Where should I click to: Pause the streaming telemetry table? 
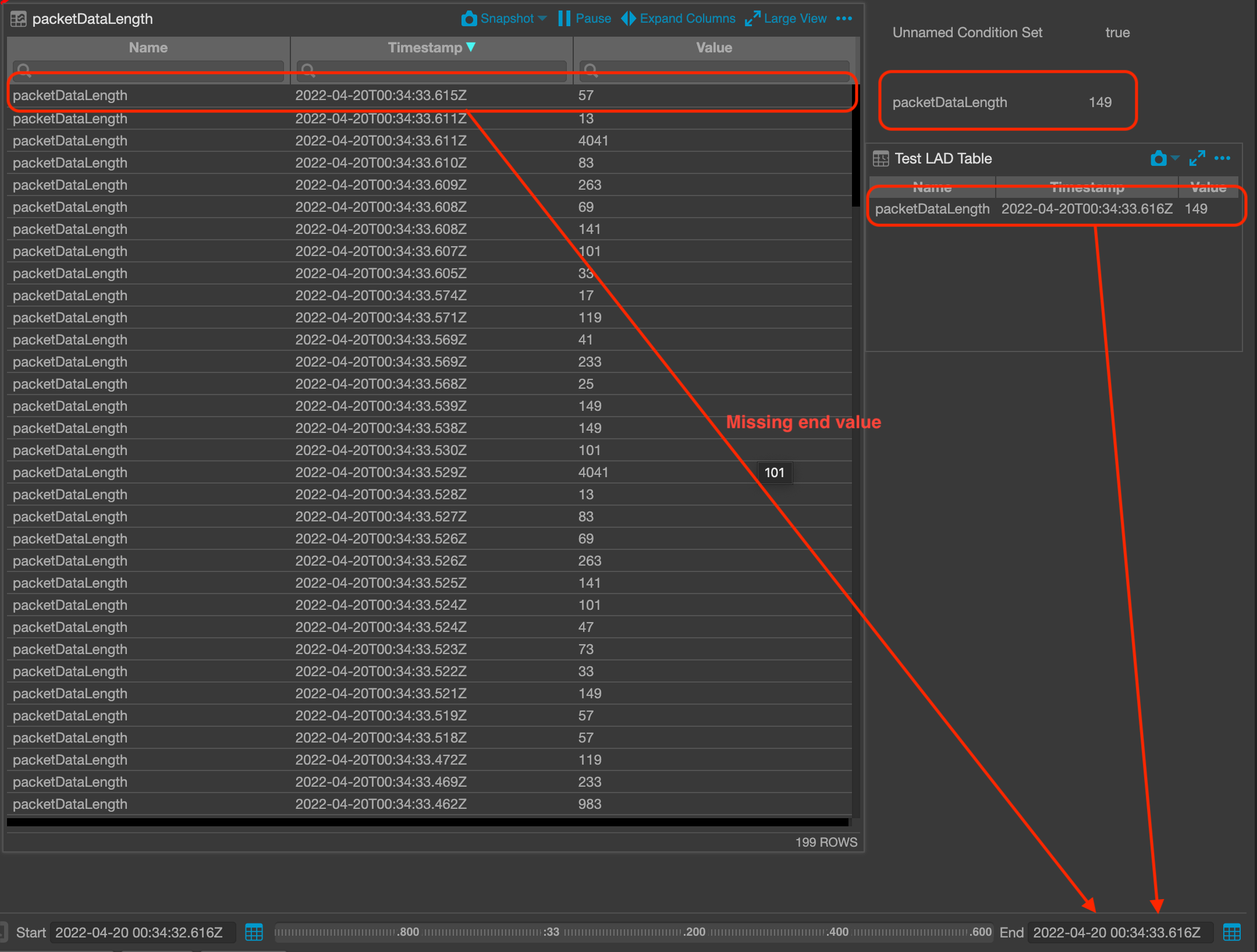[585, 18]
